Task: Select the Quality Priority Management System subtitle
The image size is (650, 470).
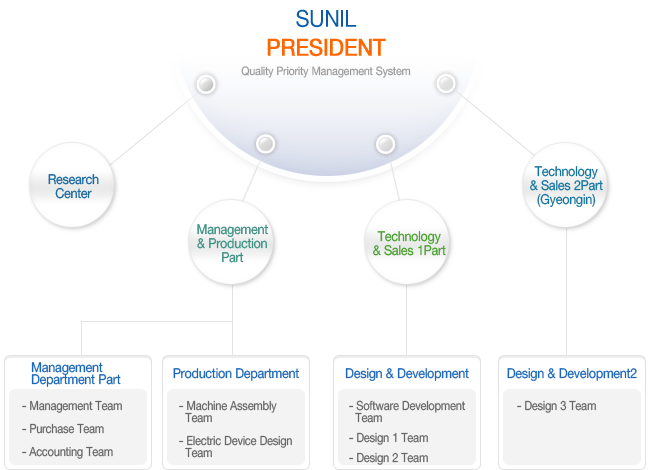Action: [x=326, y=71]
